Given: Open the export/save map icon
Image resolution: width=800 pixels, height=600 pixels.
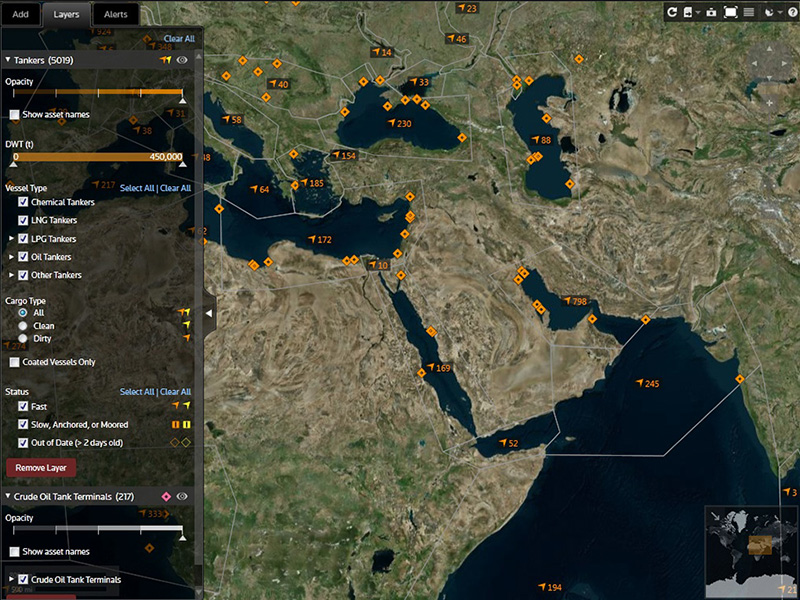Looking at the screenshot, I should coord(687,12).
